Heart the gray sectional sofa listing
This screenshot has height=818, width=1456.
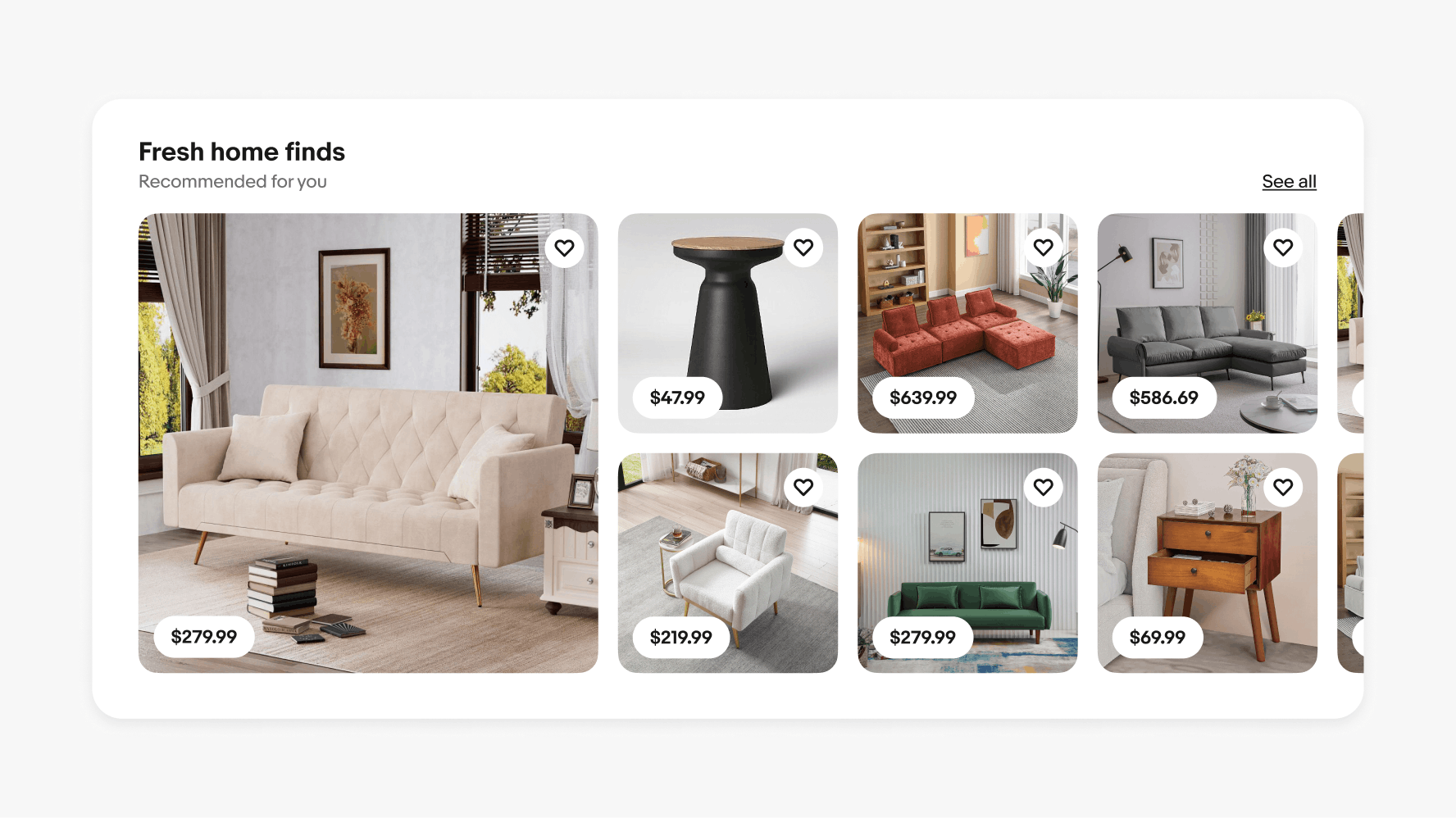pyautogui.click(x=1283, y=248)
